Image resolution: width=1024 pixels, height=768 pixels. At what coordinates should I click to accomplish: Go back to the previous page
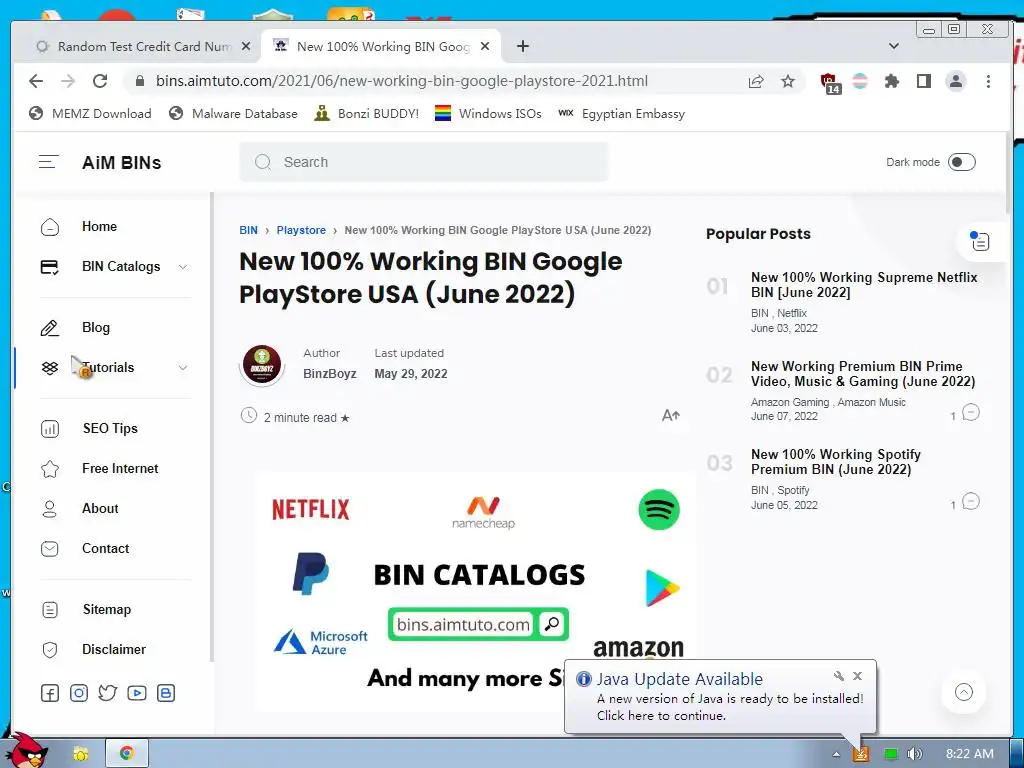point(36,81)
